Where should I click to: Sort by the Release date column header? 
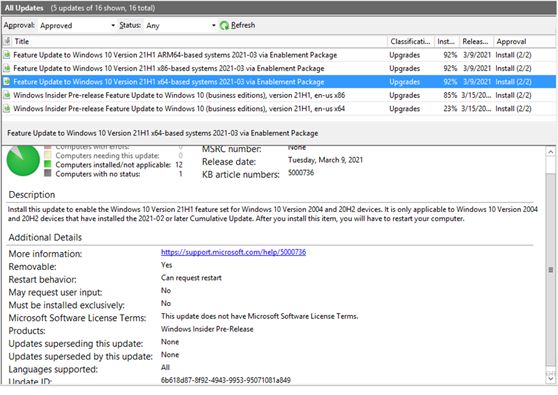click(x=476, y=42)
